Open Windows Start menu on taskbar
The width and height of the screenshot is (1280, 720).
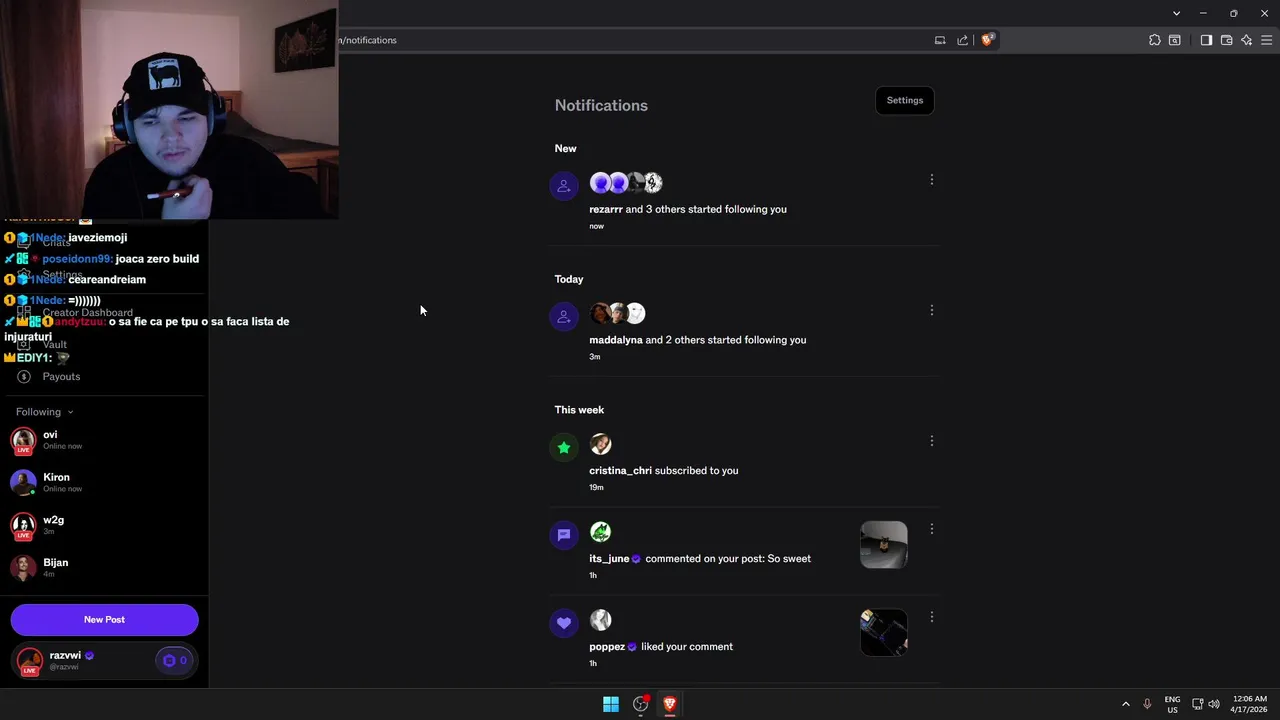pos(610,704)
